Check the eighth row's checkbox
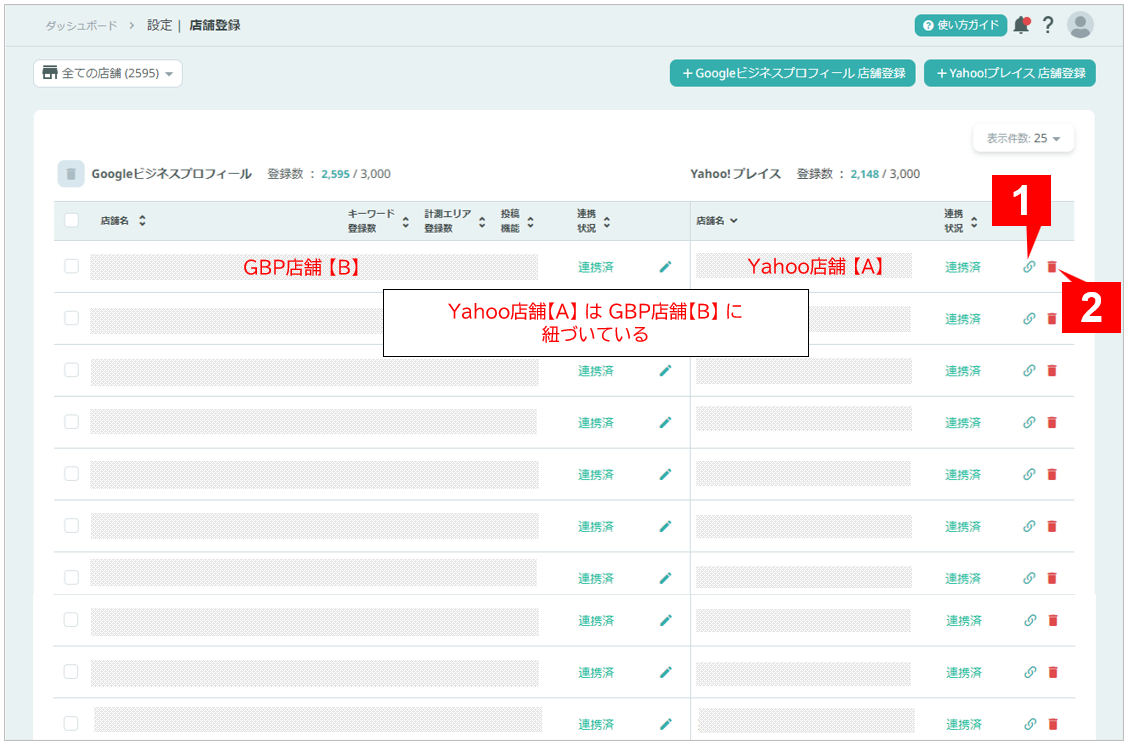Image resolution: width=1130 pixels, height=747 pixels. (71, 619)
